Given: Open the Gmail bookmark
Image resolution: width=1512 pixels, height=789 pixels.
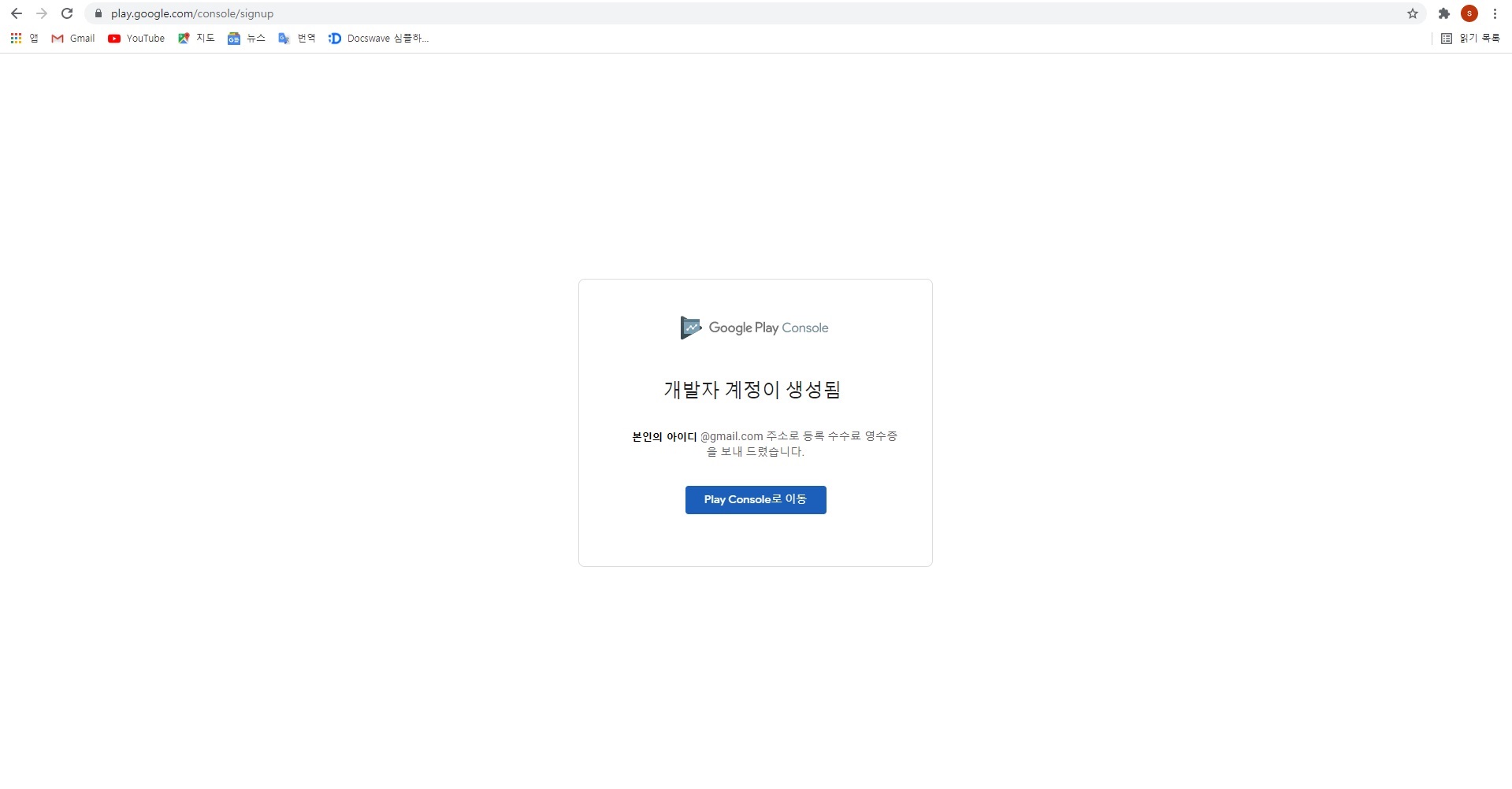Looking at the screenshot, I should click(x=73, y=38).
